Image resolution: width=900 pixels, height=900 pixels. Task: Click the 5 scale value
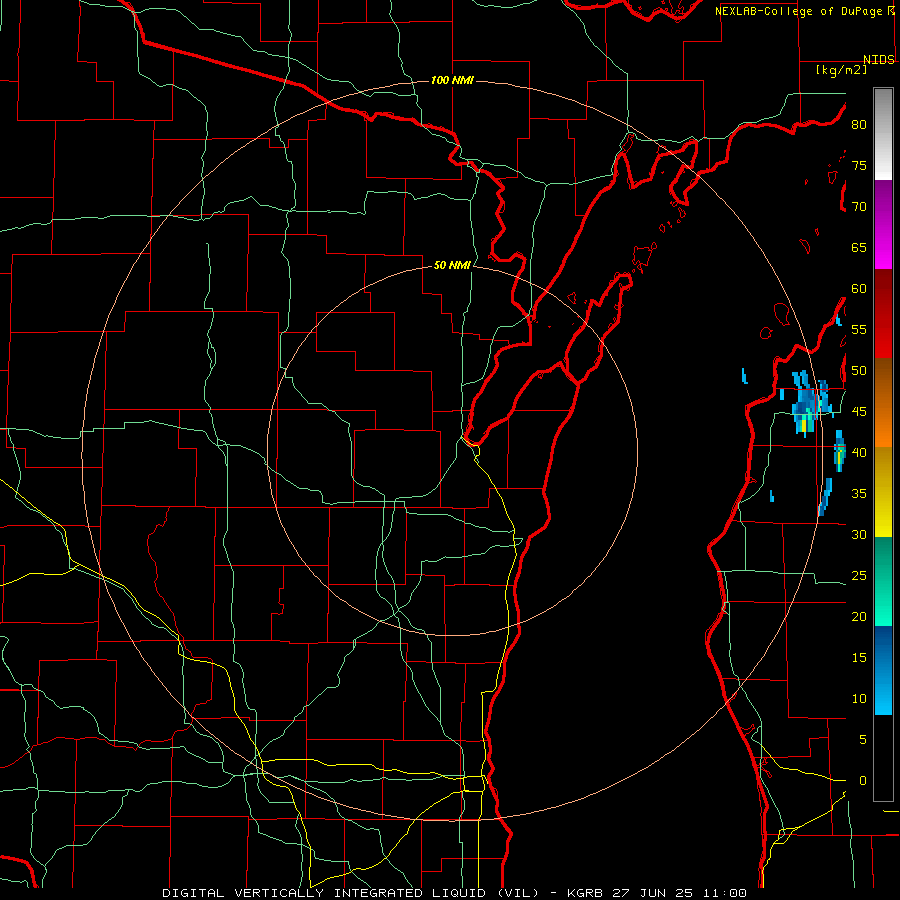[863, 740]
